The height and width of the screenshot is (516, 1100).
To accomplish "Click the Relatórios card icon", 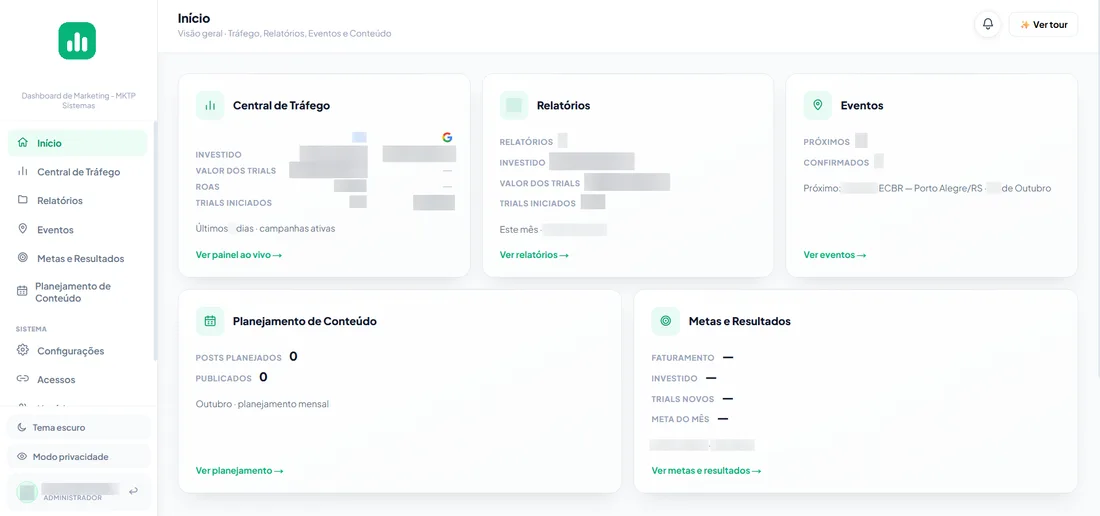I will [x=514, y=105].
